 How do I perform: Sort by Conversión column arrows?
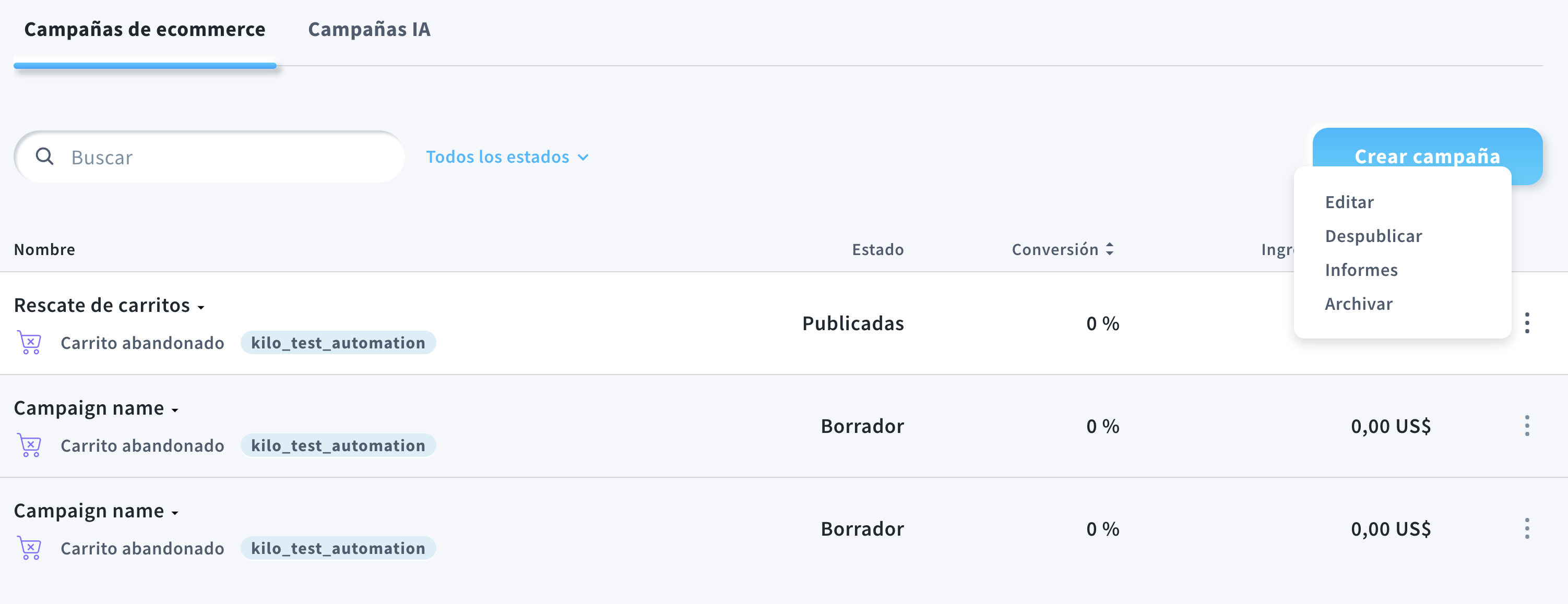tap(1110, 249)
